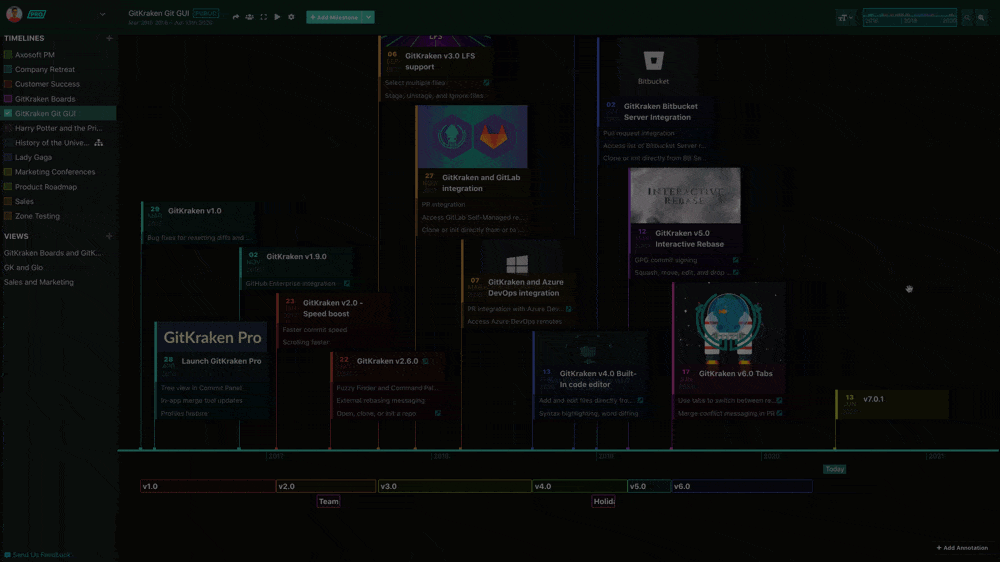
Task: Open the GitKraken v1.9.0 milestone
Action: 297,269
